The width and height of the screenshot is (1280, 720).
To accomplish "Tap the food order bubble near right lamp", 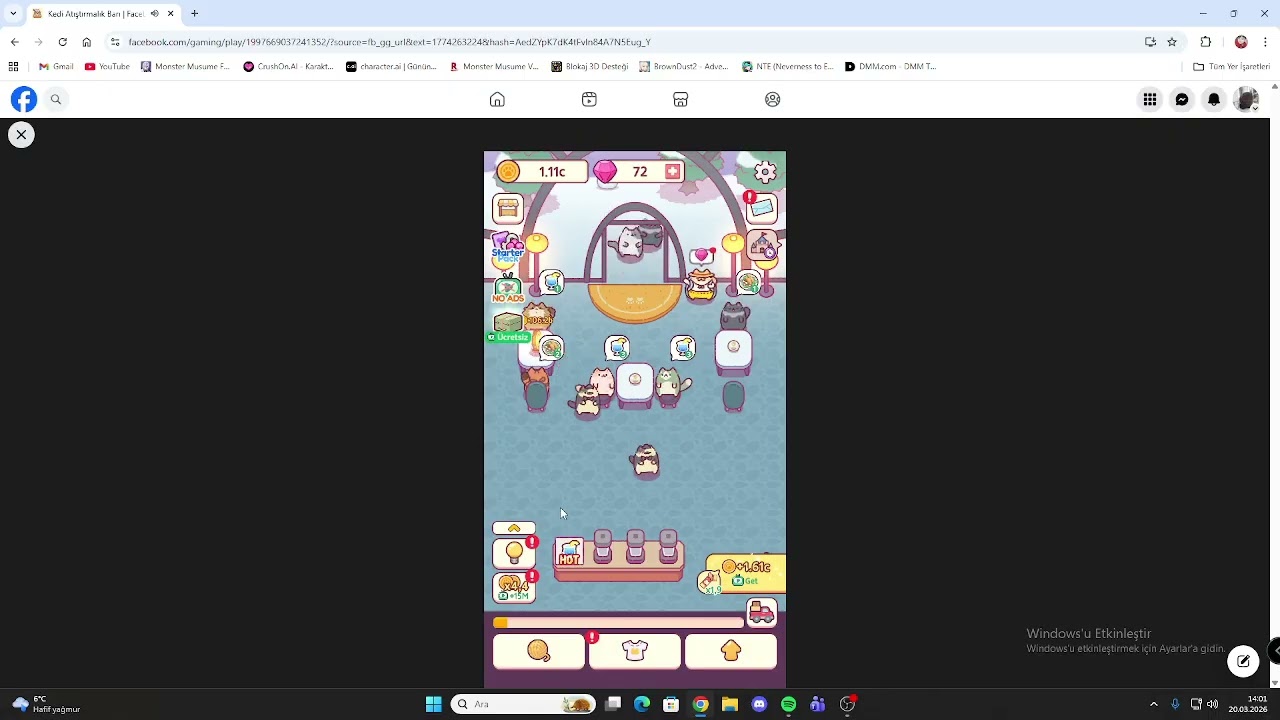I will pos(748,283).
